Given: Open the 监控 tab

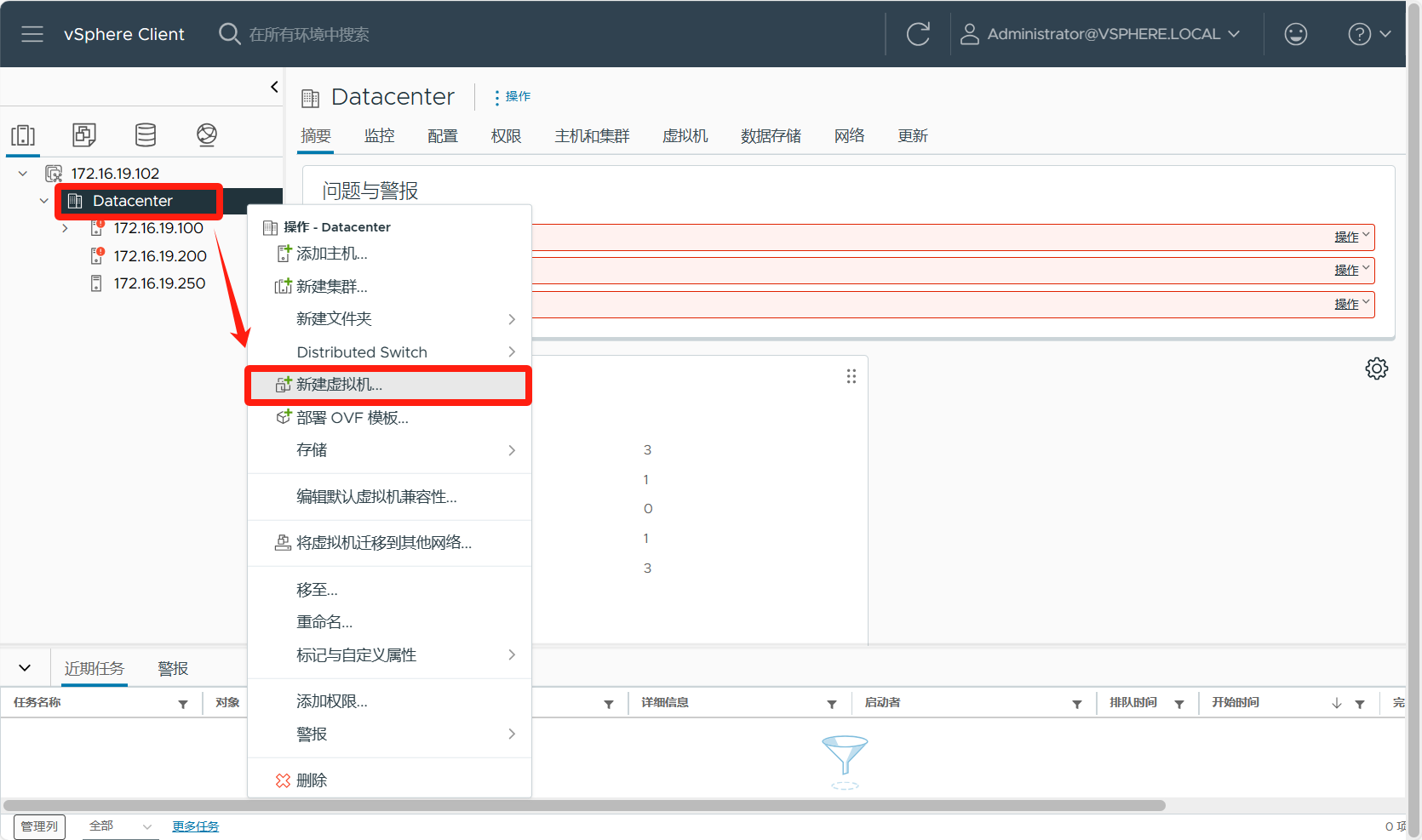Looking at the screenshot, I should pos(379,136).
